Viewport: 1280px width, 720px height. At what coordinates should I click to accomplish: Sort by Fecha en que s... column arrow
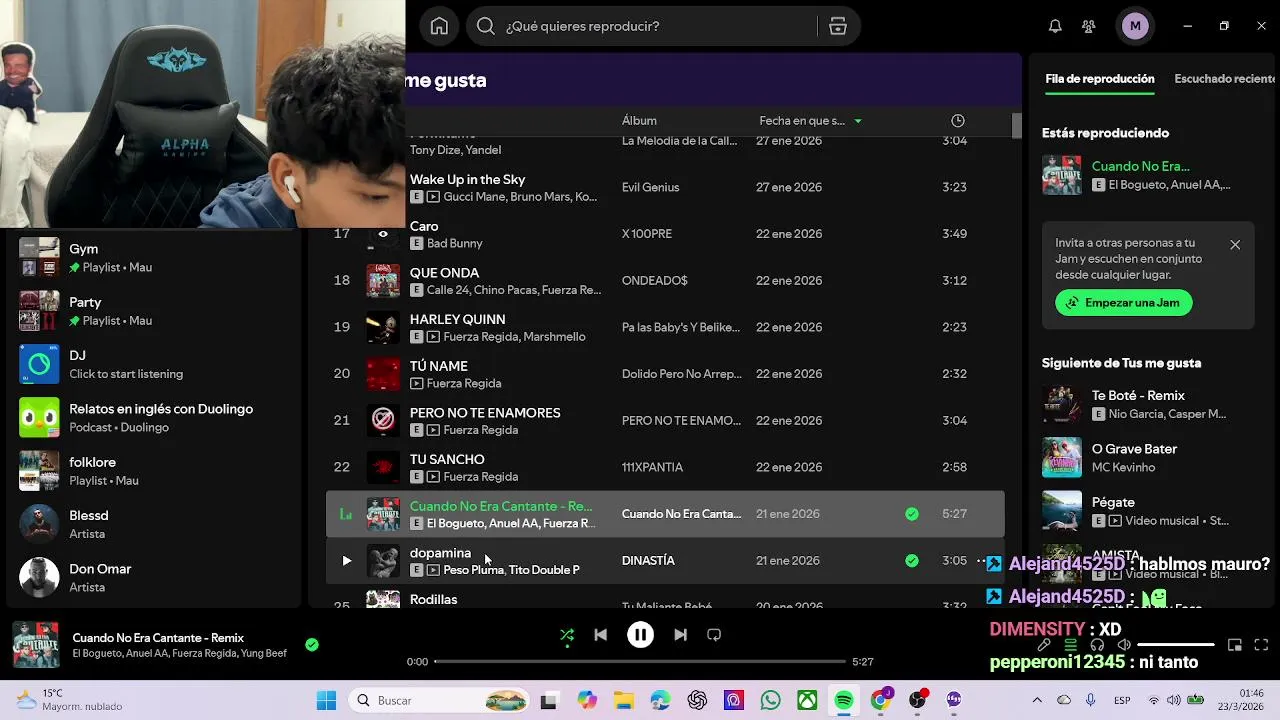pyautogui.click(x=857, y=121)
